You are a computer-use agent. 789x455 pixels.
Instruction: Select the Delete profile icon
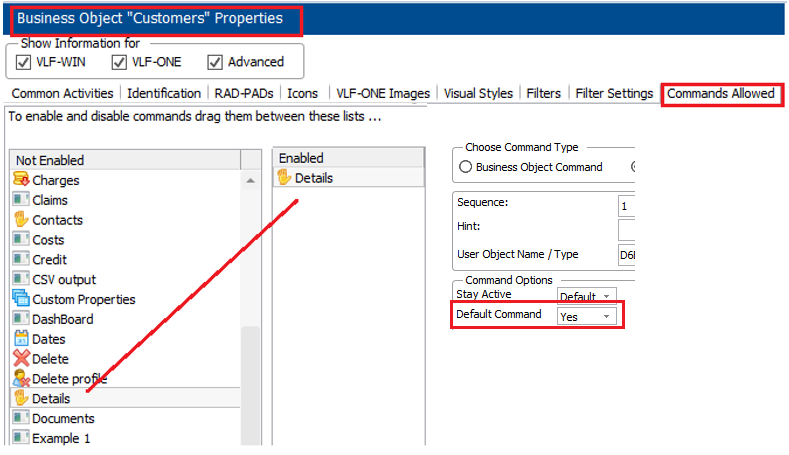click(x=20, y=379)
